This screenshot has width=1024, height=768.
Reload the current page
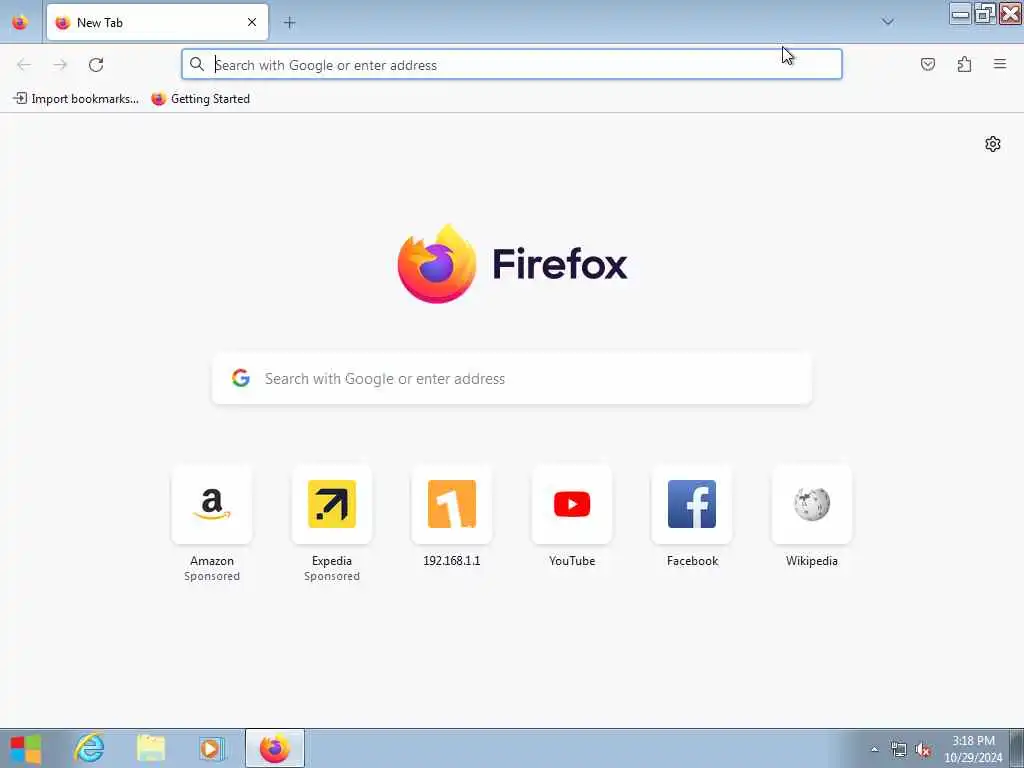(x=96, y=65)
